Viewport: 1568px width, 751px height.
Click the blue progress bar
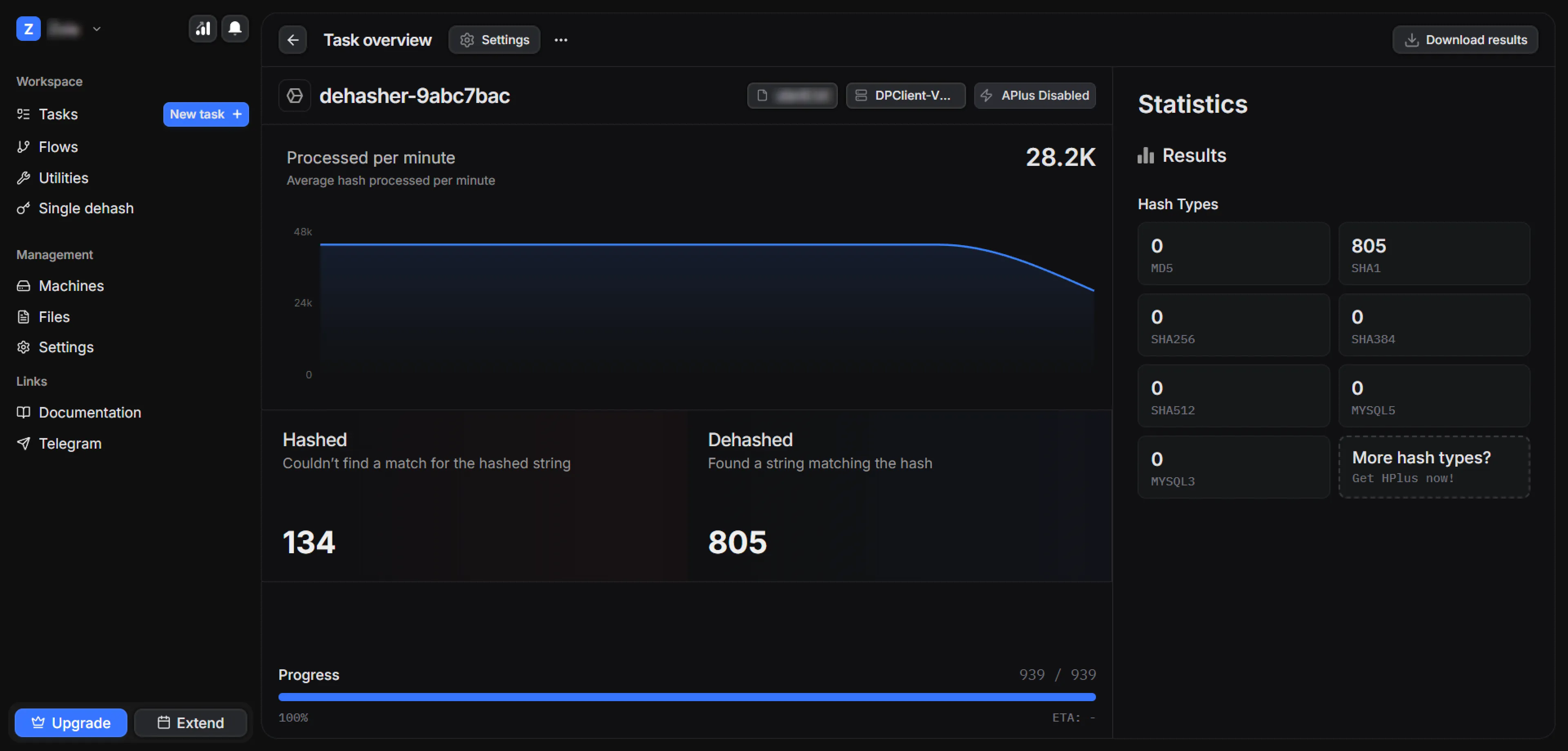pos(686,697)
